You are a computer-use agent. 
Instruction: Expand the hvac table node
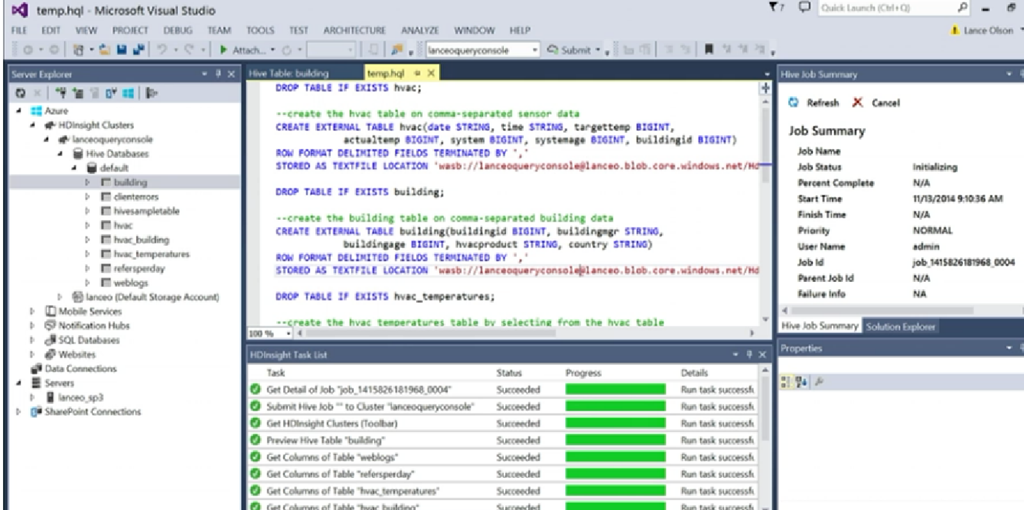coord(87,226)
